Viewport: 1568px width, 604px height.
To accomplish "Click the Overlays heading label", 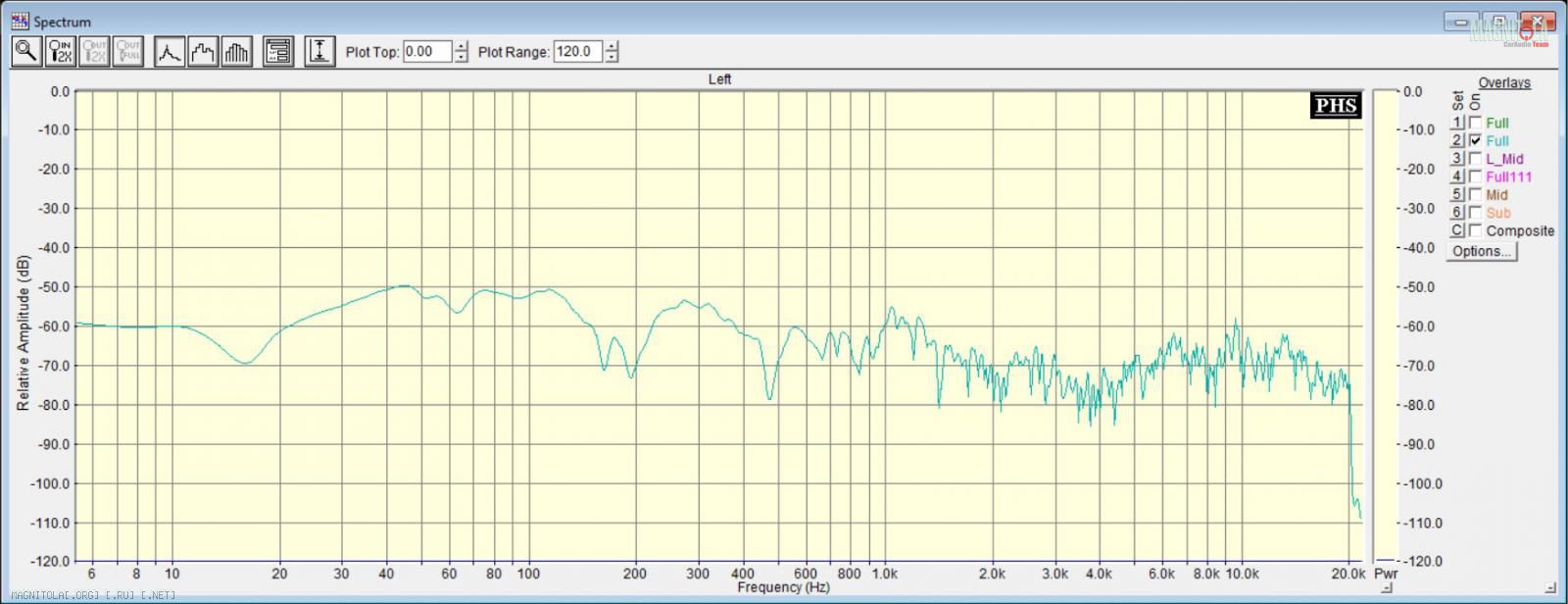I will [x=1504, y=82].
